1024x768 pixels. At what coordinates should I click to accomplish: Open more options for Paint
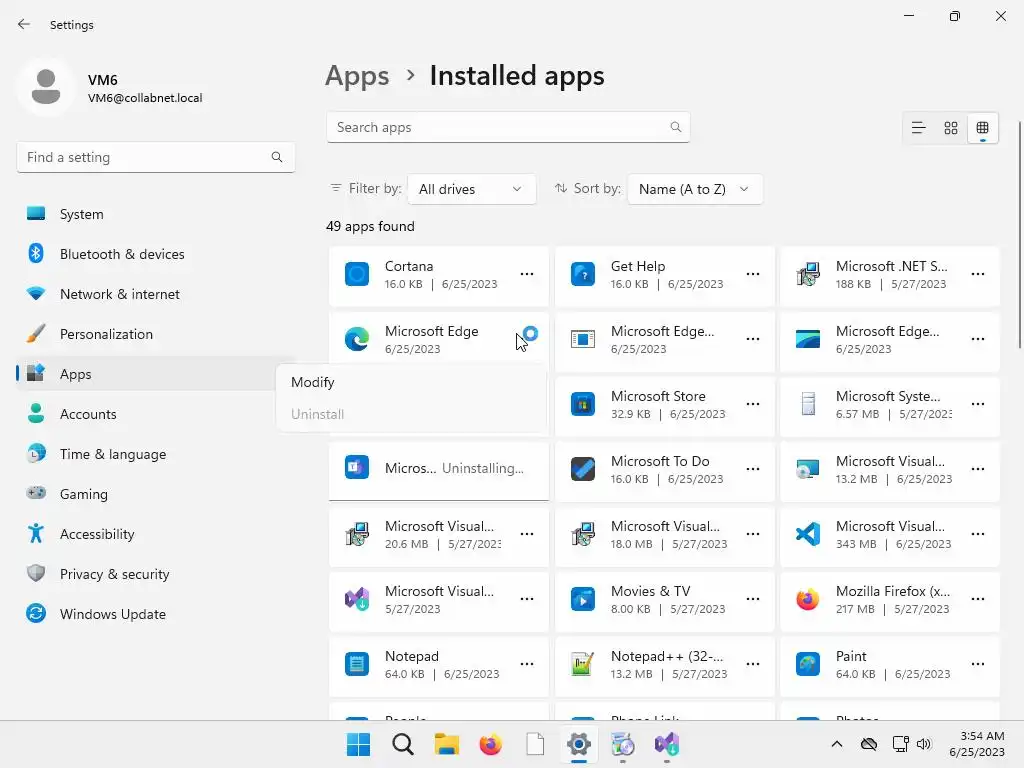978,664
